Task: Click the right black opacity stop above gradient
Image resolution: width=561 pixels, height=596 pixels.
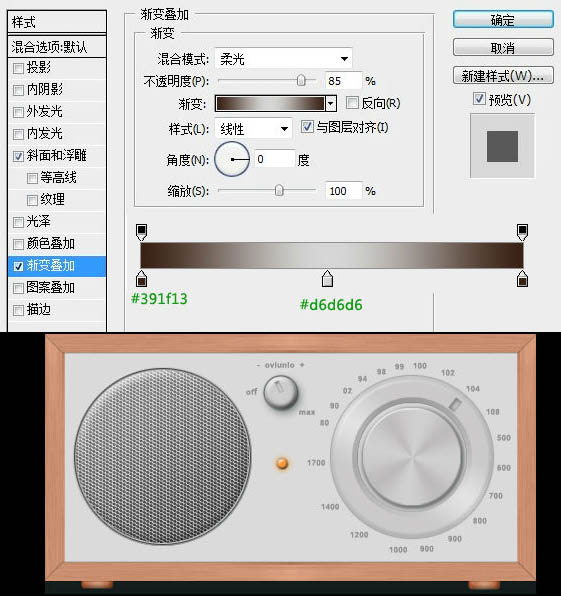Action: (522, 232)
